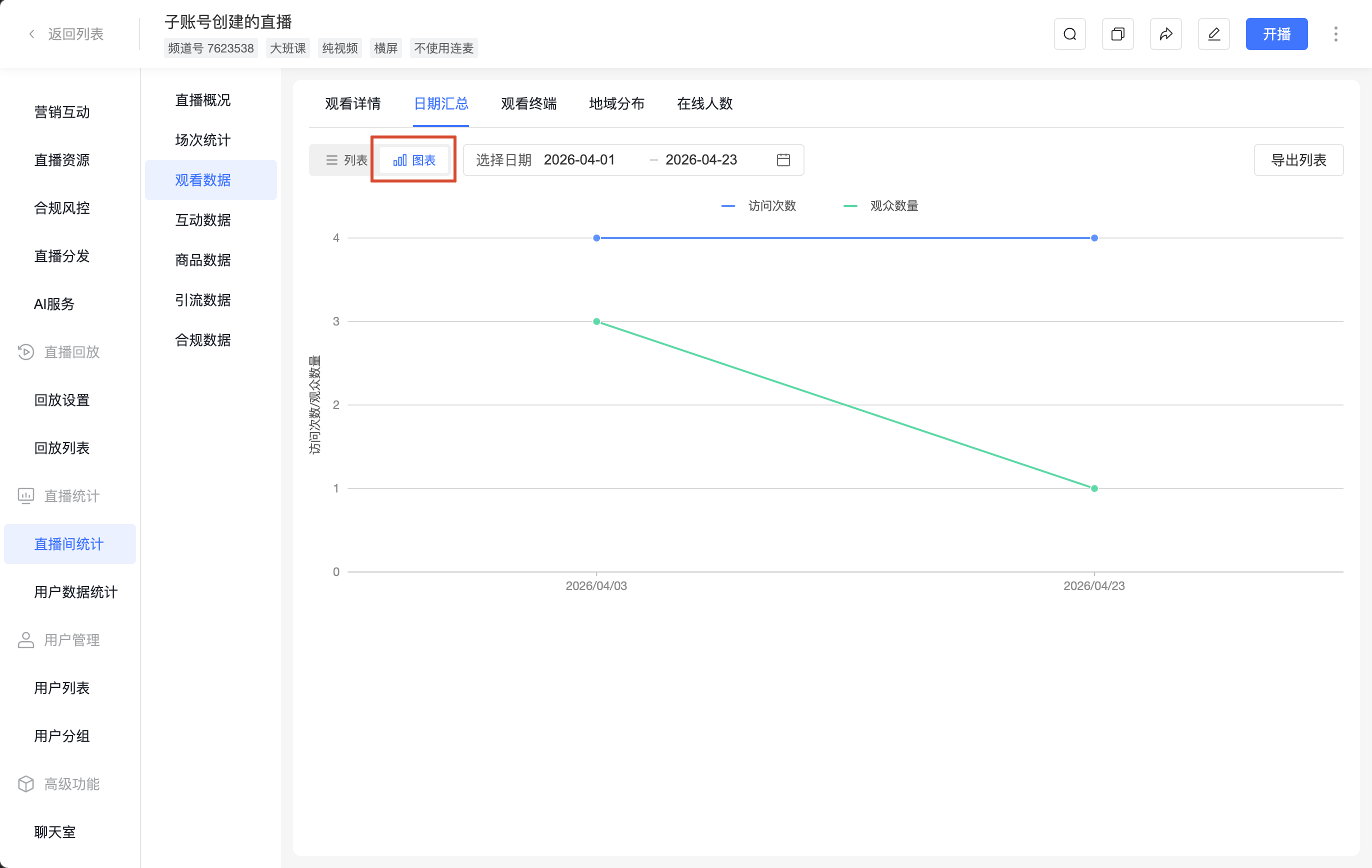Screen dimensions: 1372x868
Task: Click the green 观众数量 point at 2026/04/23
Action: tap(1094, 488)
